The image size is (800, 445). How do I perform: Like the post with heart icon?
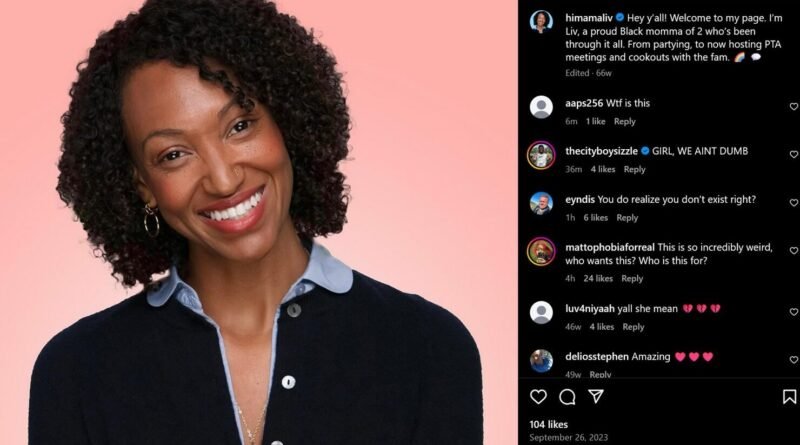[x=538, y=397]
